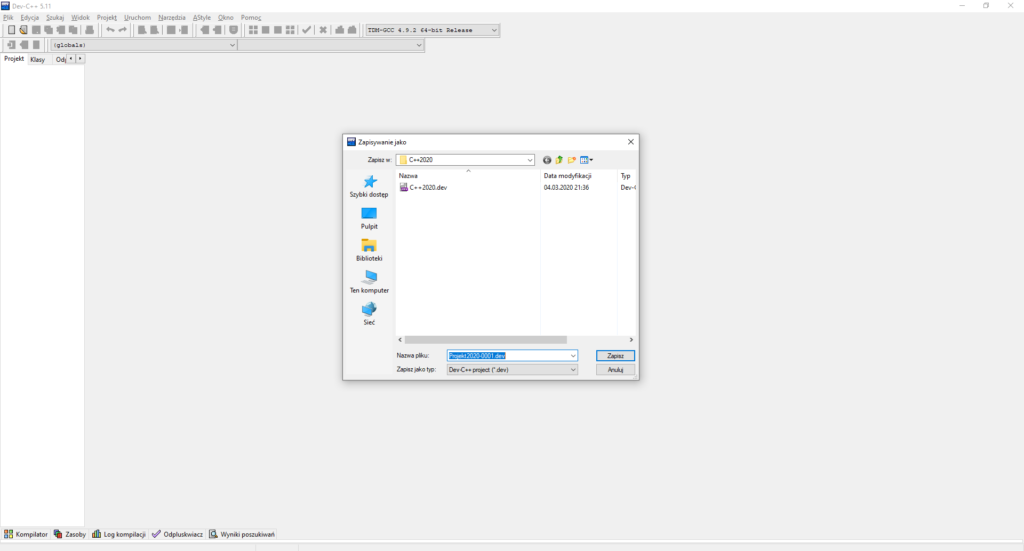Open Pulpit location in dialog sidebar
1024x551 pixels.
[x=369, y=215]
